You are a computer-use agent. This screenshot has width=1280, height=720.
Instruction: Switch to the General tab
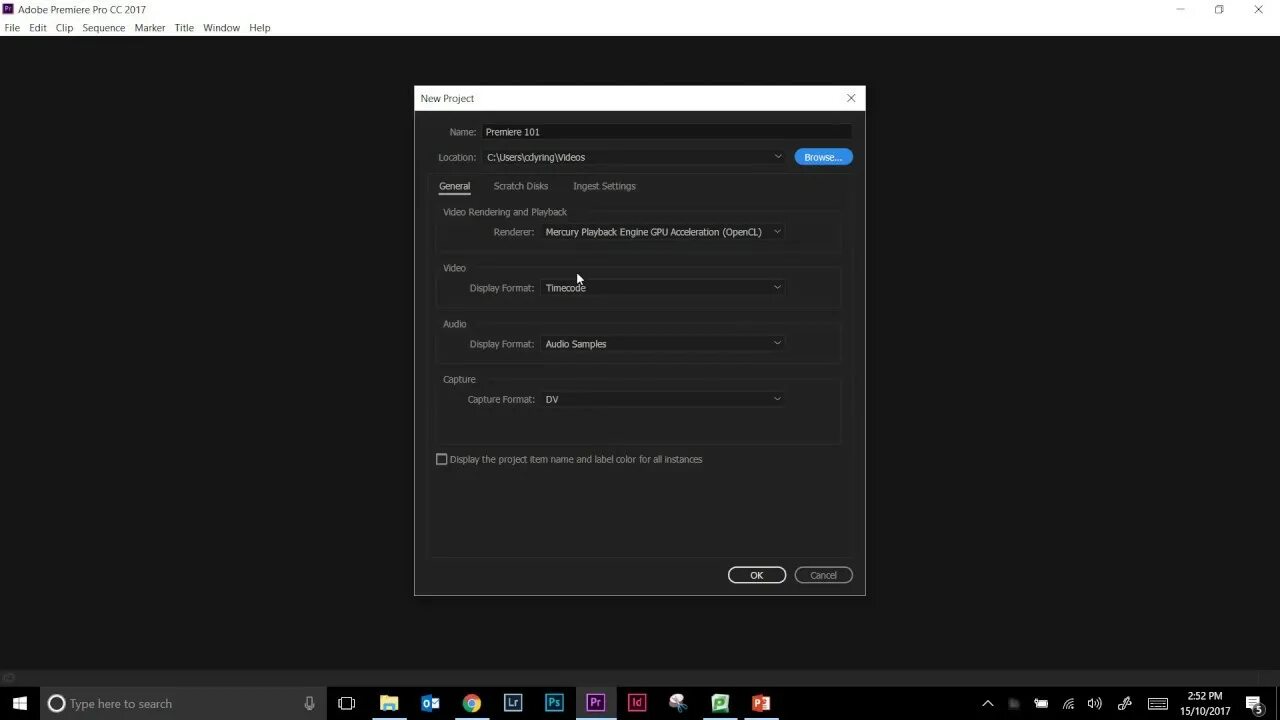tap(454, 186)
